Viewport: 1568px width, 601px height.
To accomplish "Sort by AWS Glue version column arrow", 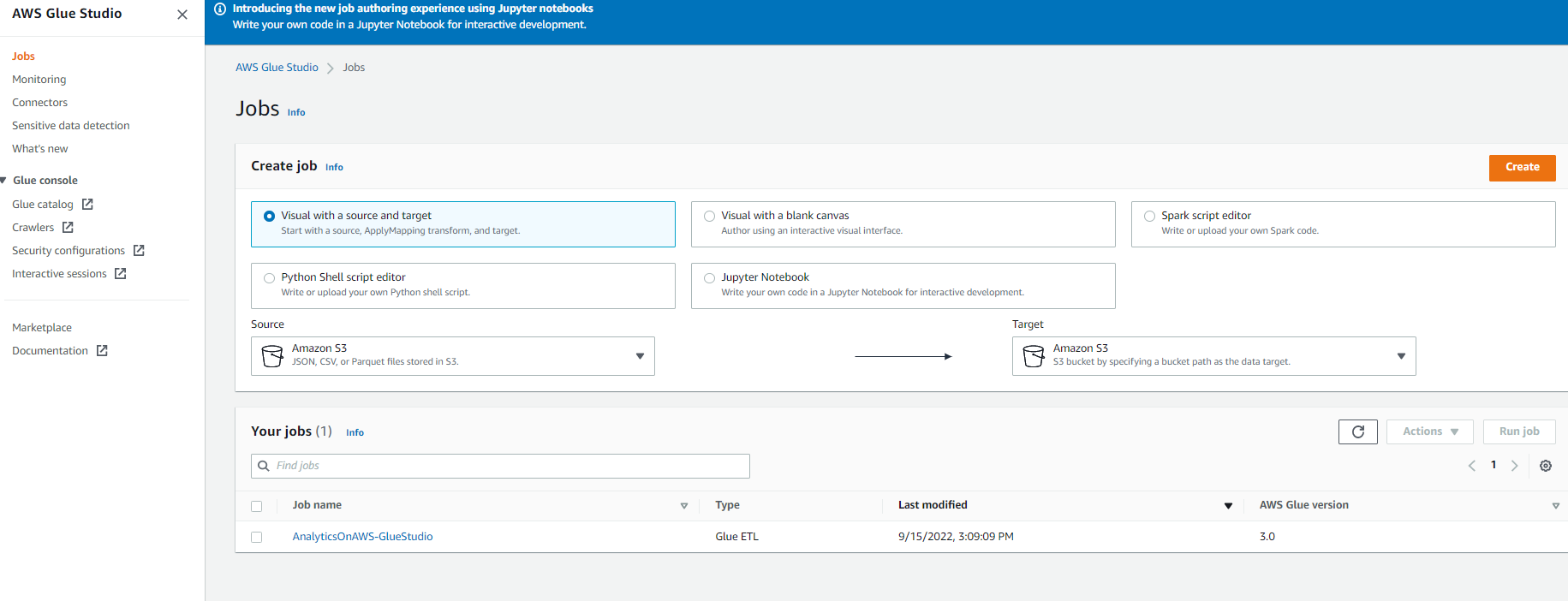I will click(1556, 506).
